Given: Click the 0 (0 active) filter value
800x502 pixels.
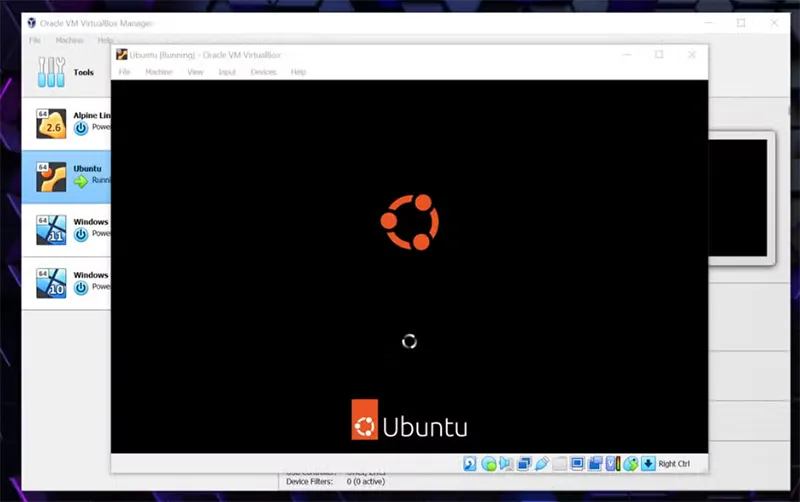Looking at the screenshot, I should [366, 482].
